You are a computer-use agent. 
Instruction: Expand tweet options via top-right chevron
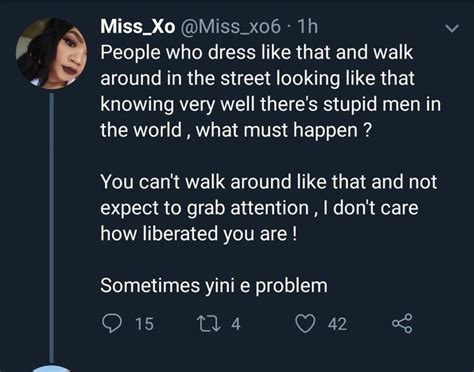click(452, 29)
